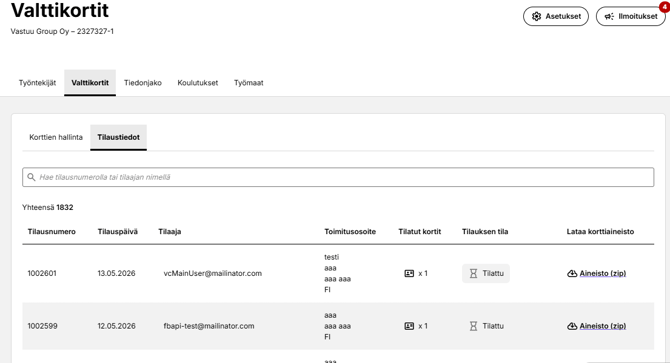The image size is (670, 363).
Task: Click company name Vastuu Group Oy – 2327327-1
Action: 62,31
